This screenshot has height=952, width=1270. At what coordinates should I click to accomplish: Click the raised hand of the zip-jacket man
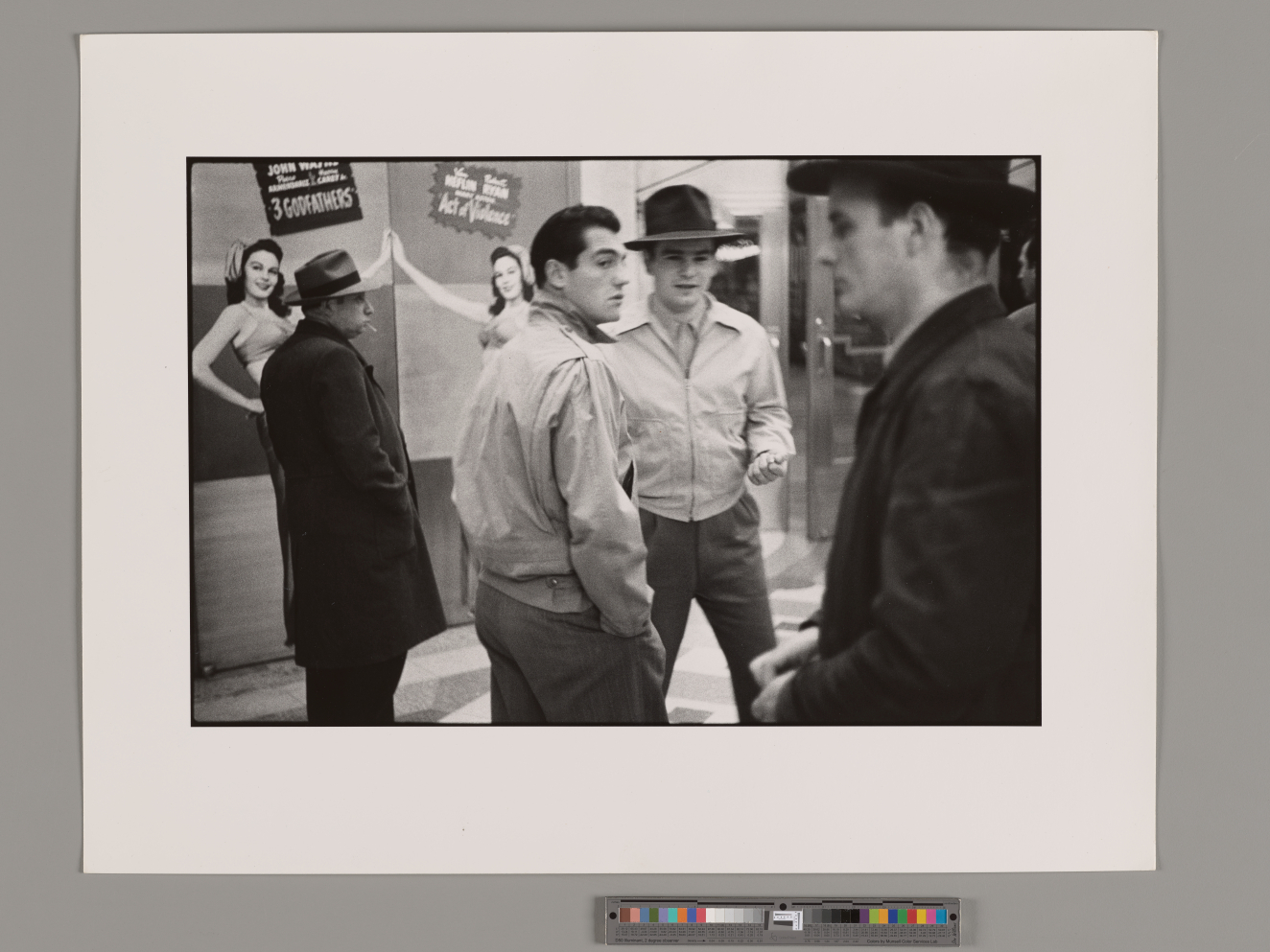[x=767, y=467]
